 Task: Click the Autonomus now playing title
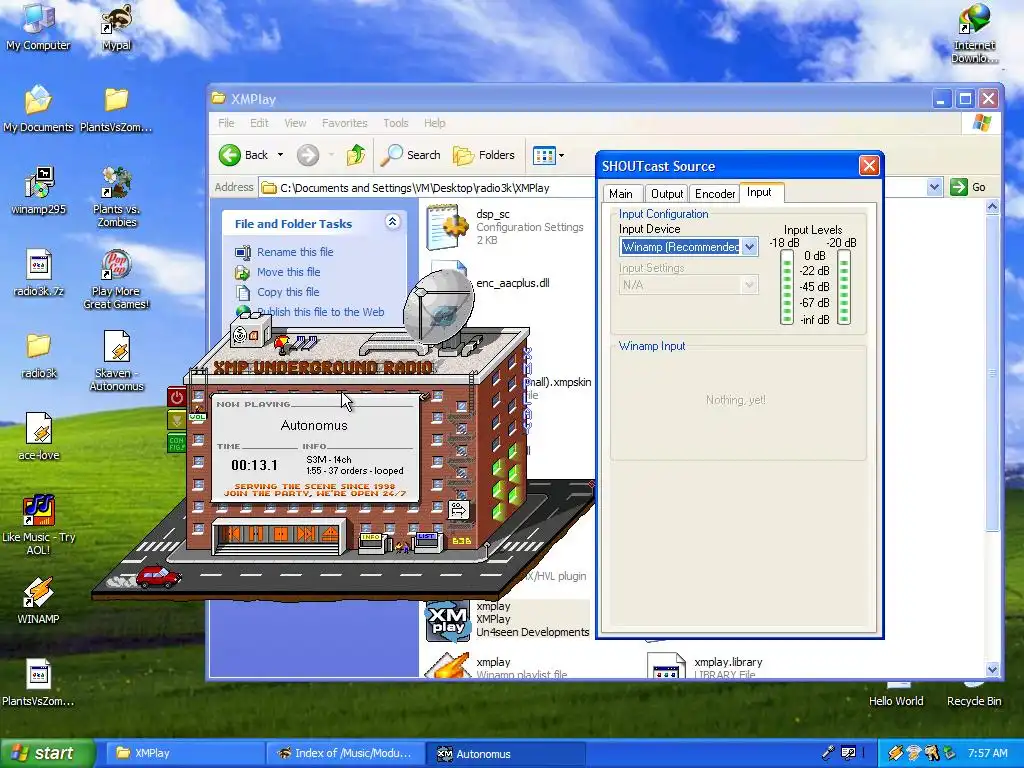[314, 425]
